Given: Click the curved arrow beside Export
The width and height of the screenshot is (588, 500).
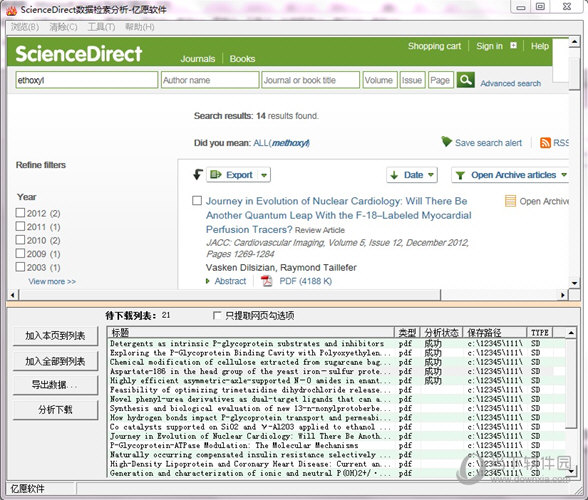Looking at the screenshot, I should coord(198,174).
